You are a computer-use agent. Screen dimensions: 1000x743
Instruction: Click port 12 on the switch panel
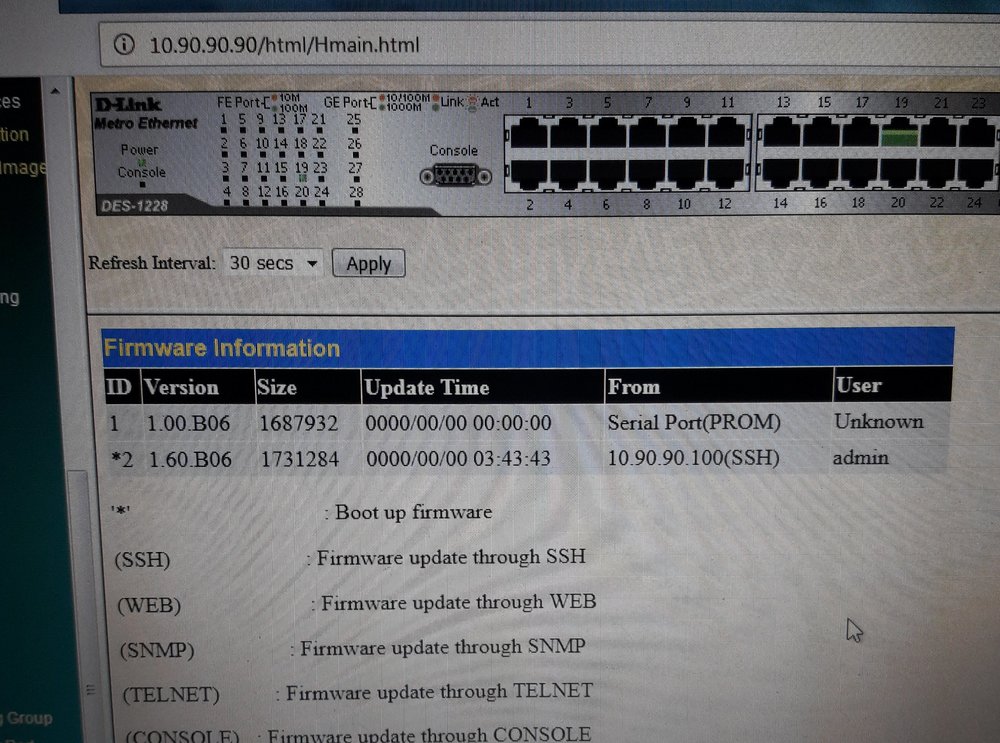click(x=726, y=173)
